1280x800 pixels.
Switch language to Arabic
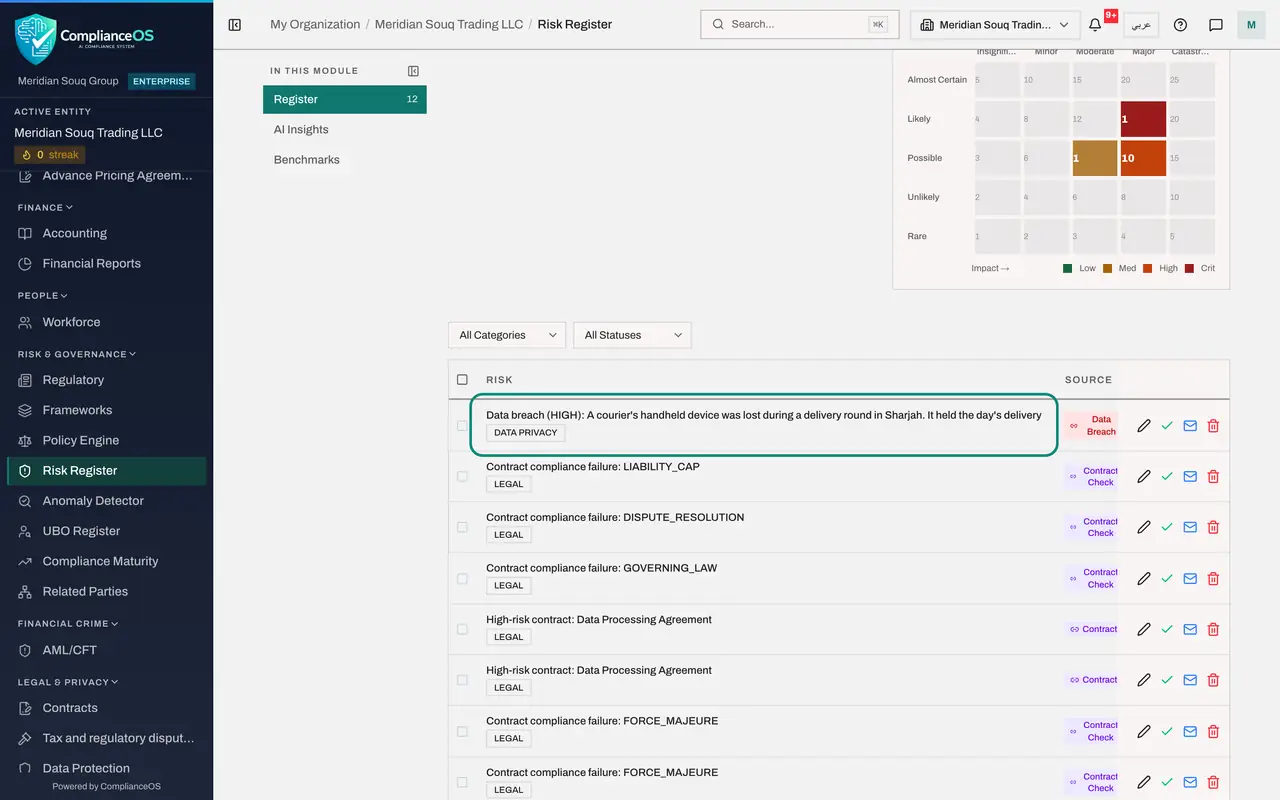point(1141,24)
